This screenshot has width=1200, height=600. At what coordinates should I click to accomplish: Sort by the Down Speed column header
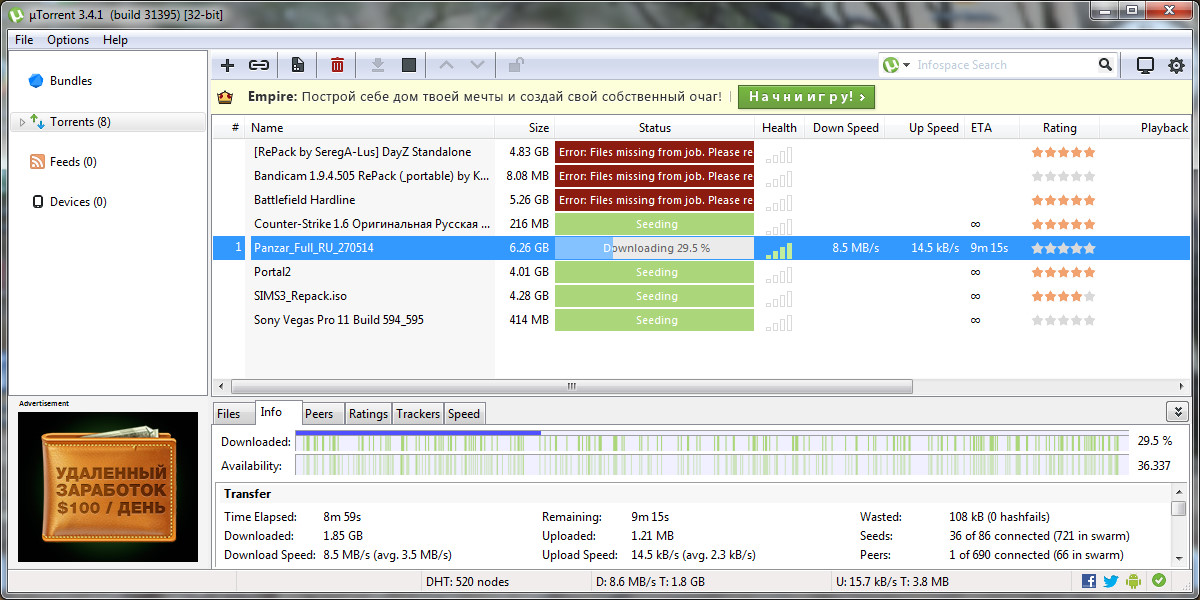845,128
